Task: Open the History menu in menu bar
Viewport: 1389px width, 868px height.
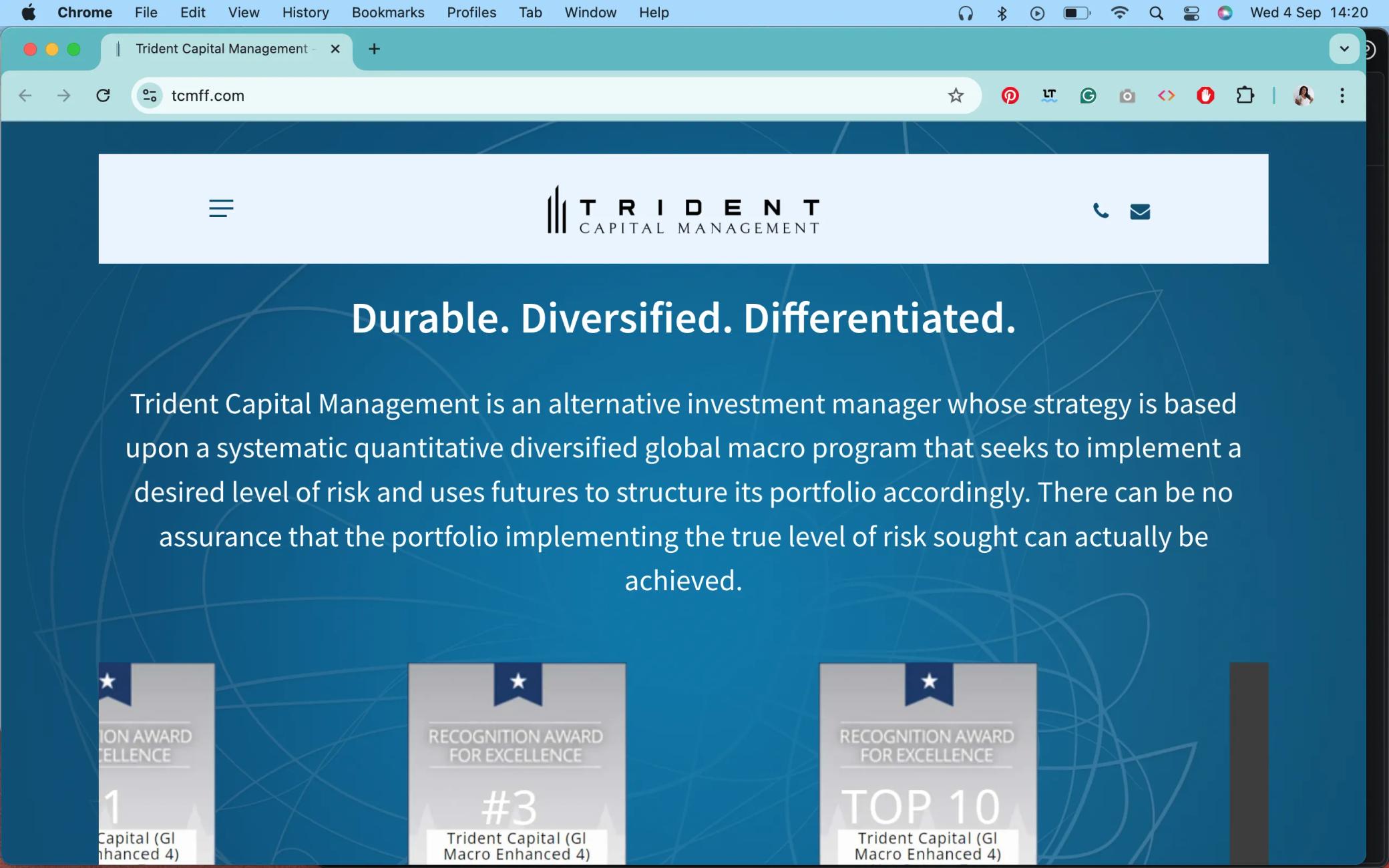Action: (305, 13)
